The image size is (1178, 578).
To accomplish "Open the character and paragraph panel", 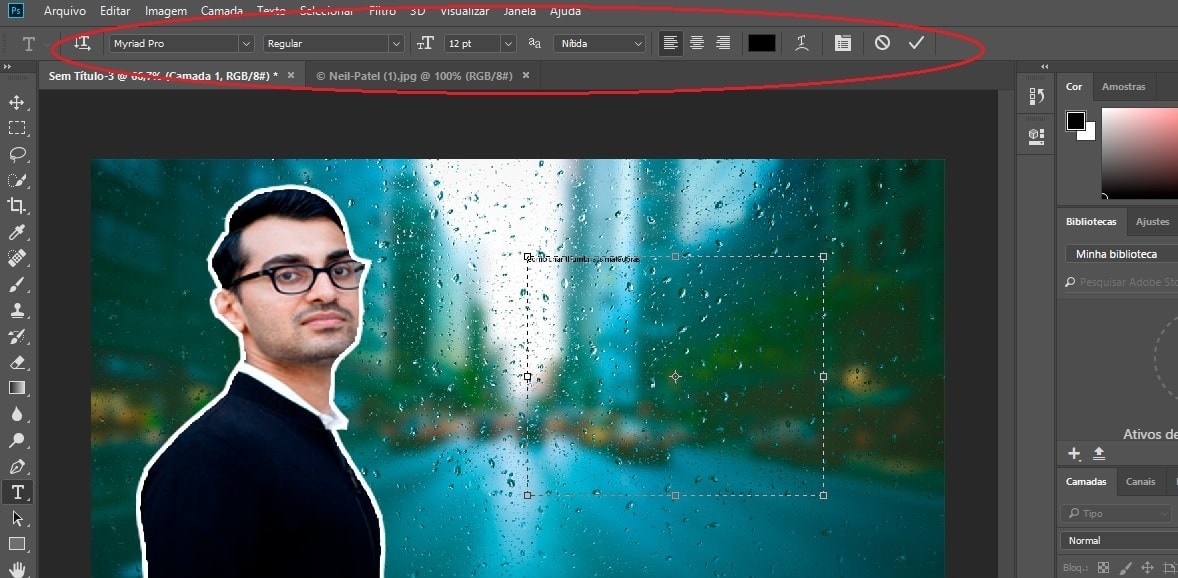I will coord(843,43).
